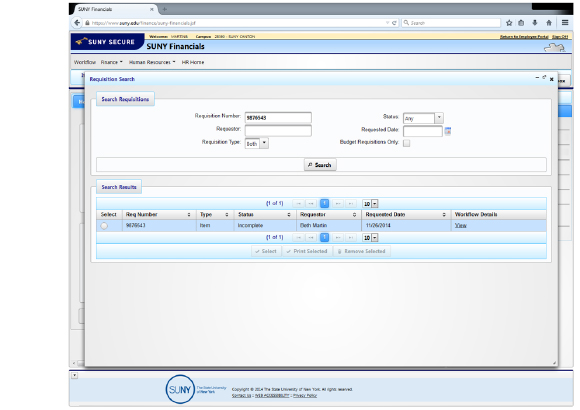Select radio button for requisition 9876543

coord(104,226)
